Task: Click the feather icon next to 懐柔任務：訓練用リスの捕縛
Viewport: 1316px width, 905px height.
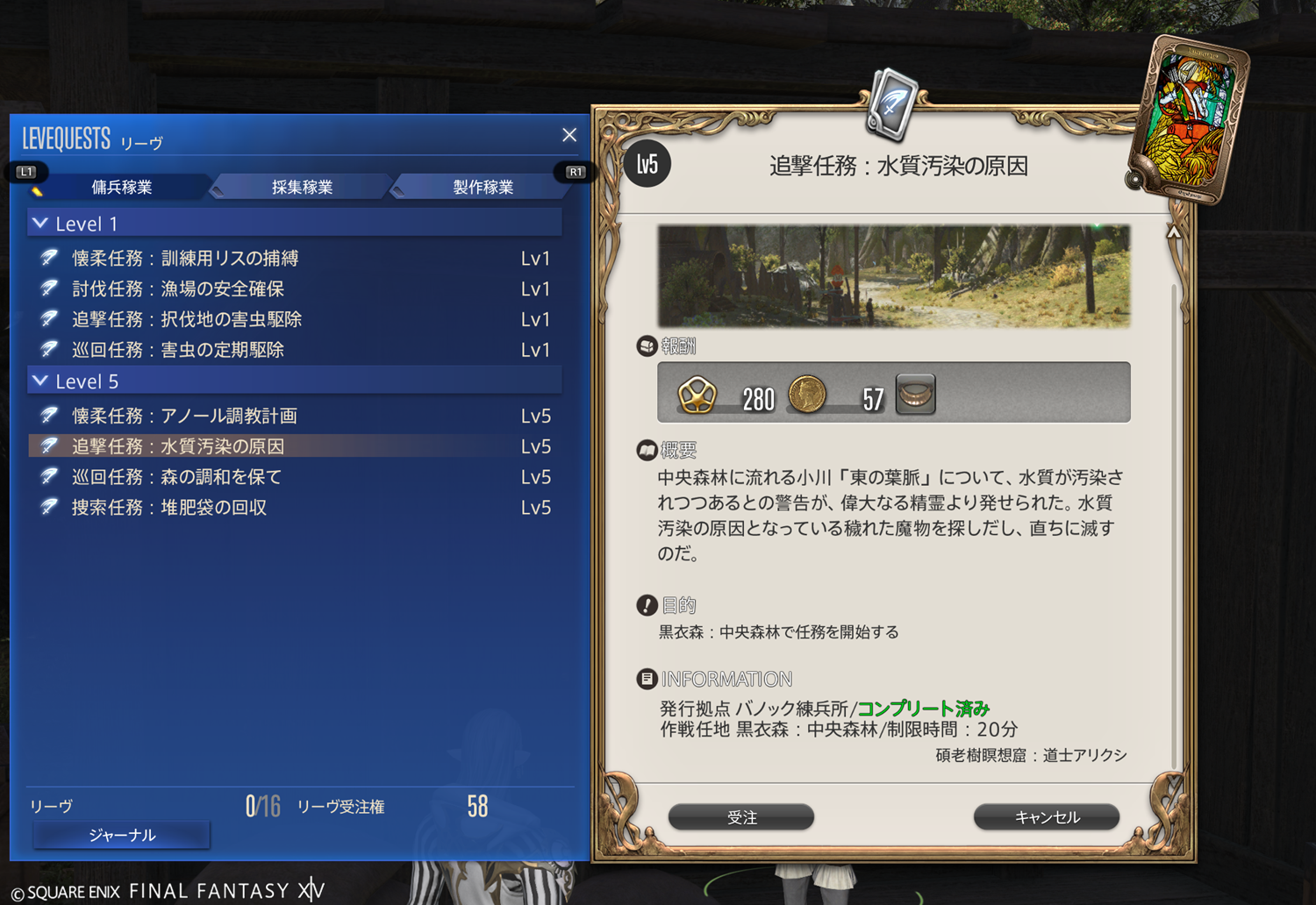Action: [50, 258]
